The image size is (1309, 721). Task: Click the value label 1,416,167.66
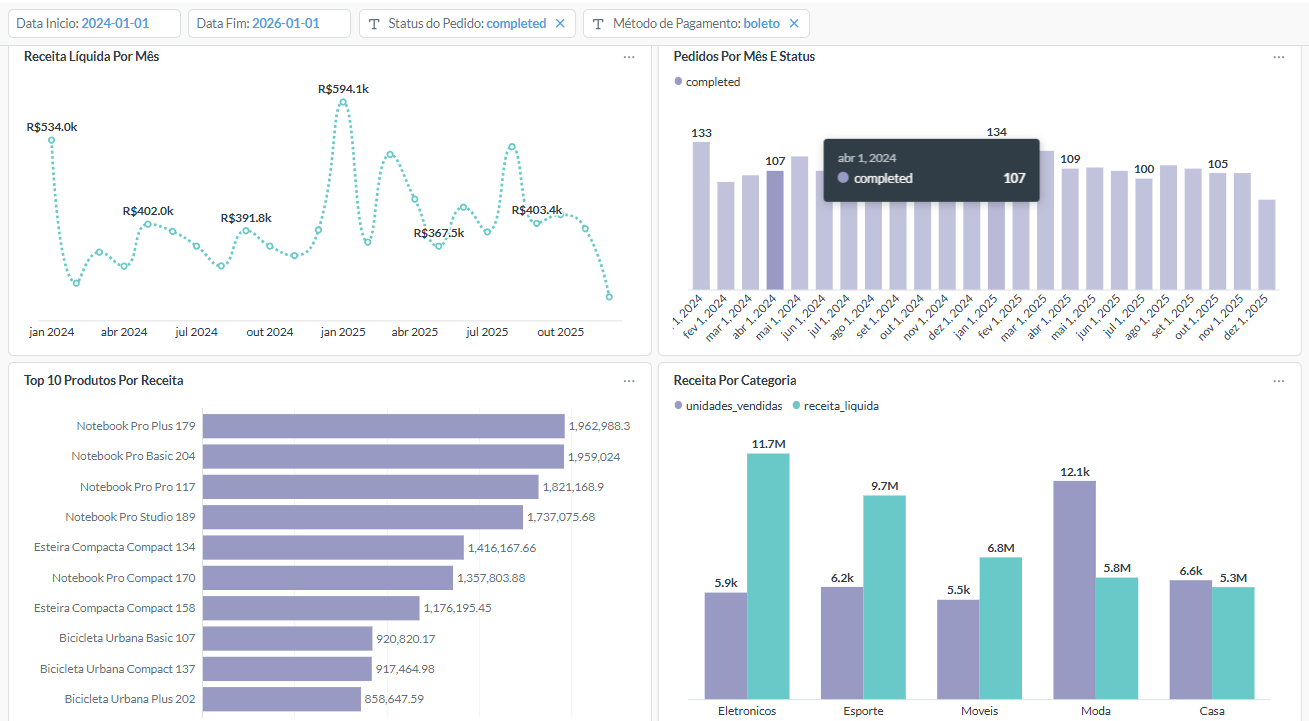tap(502, 548)
